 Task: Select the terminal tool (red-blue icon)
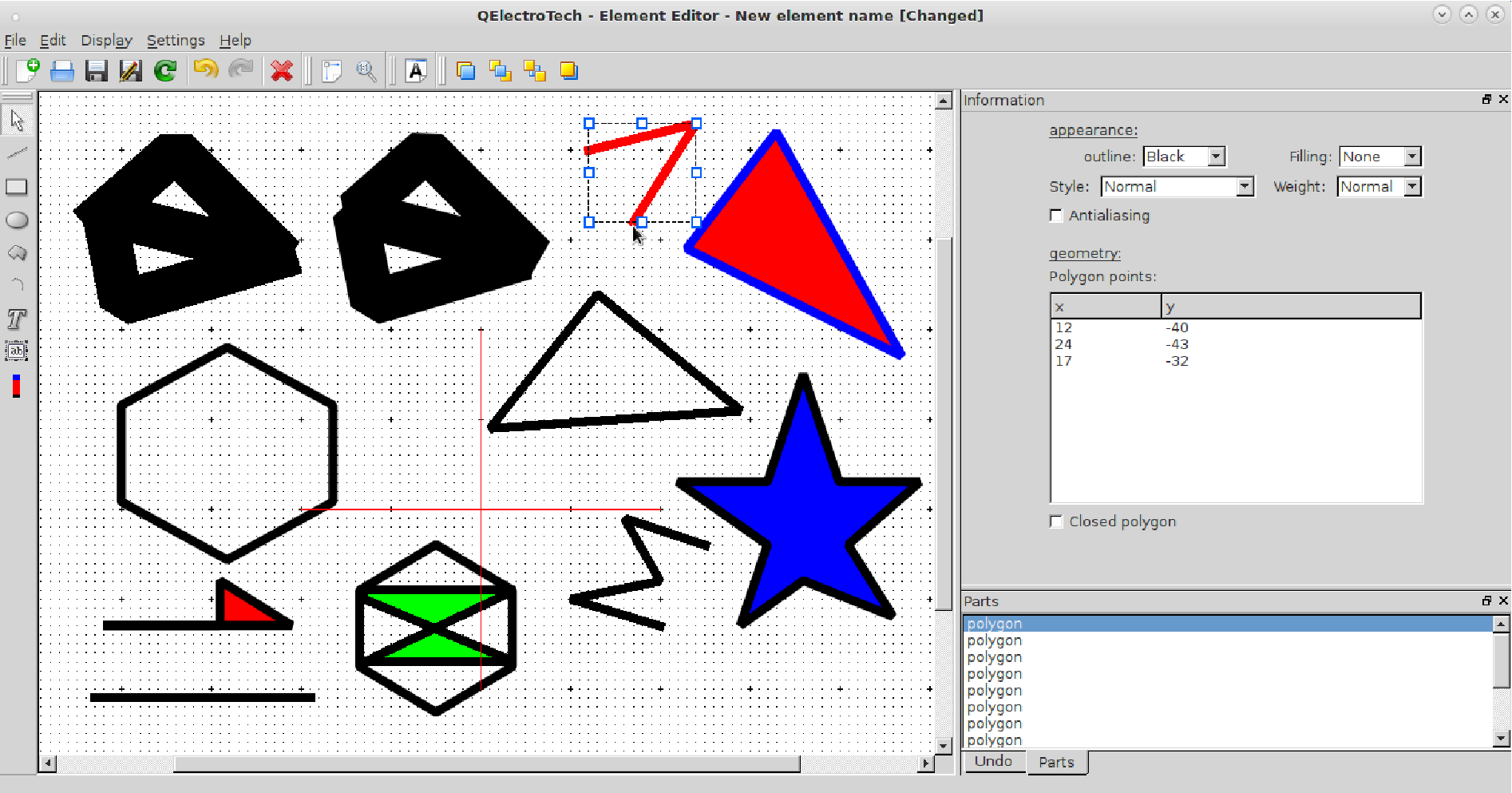click(x=16, y=386)
